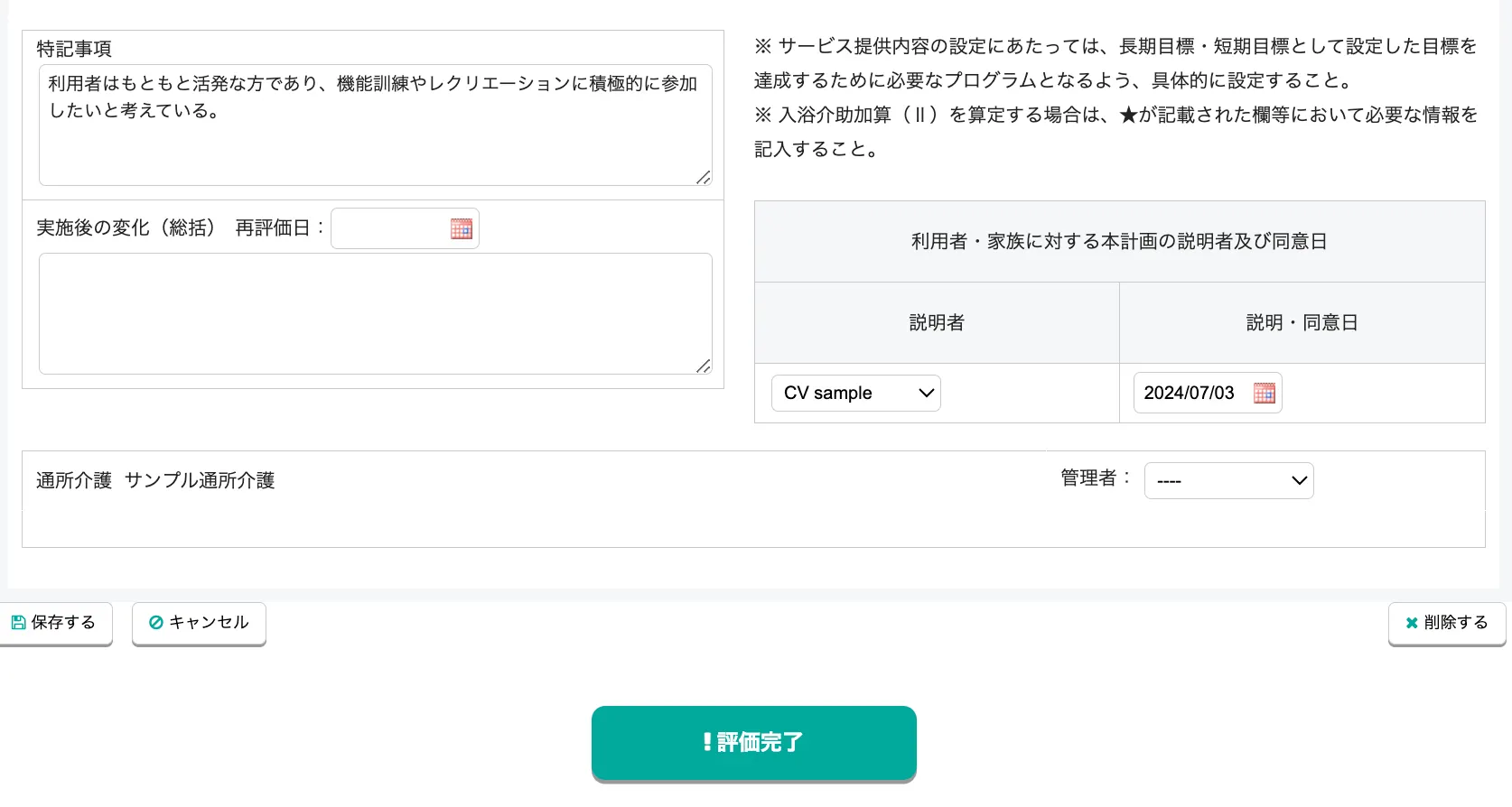1512x807 pixels.
Task: Click the 保存する button
Action: (55, 623)
